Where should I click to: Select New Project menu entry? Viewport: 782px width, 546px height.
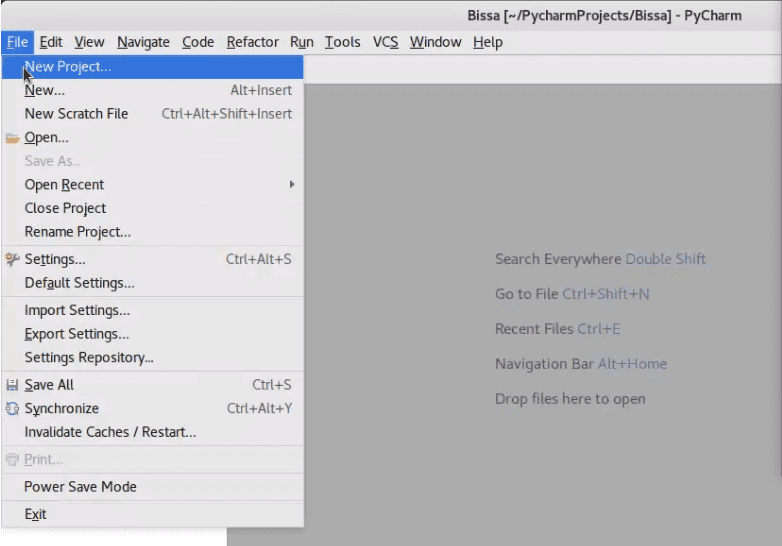pos(152,67)
